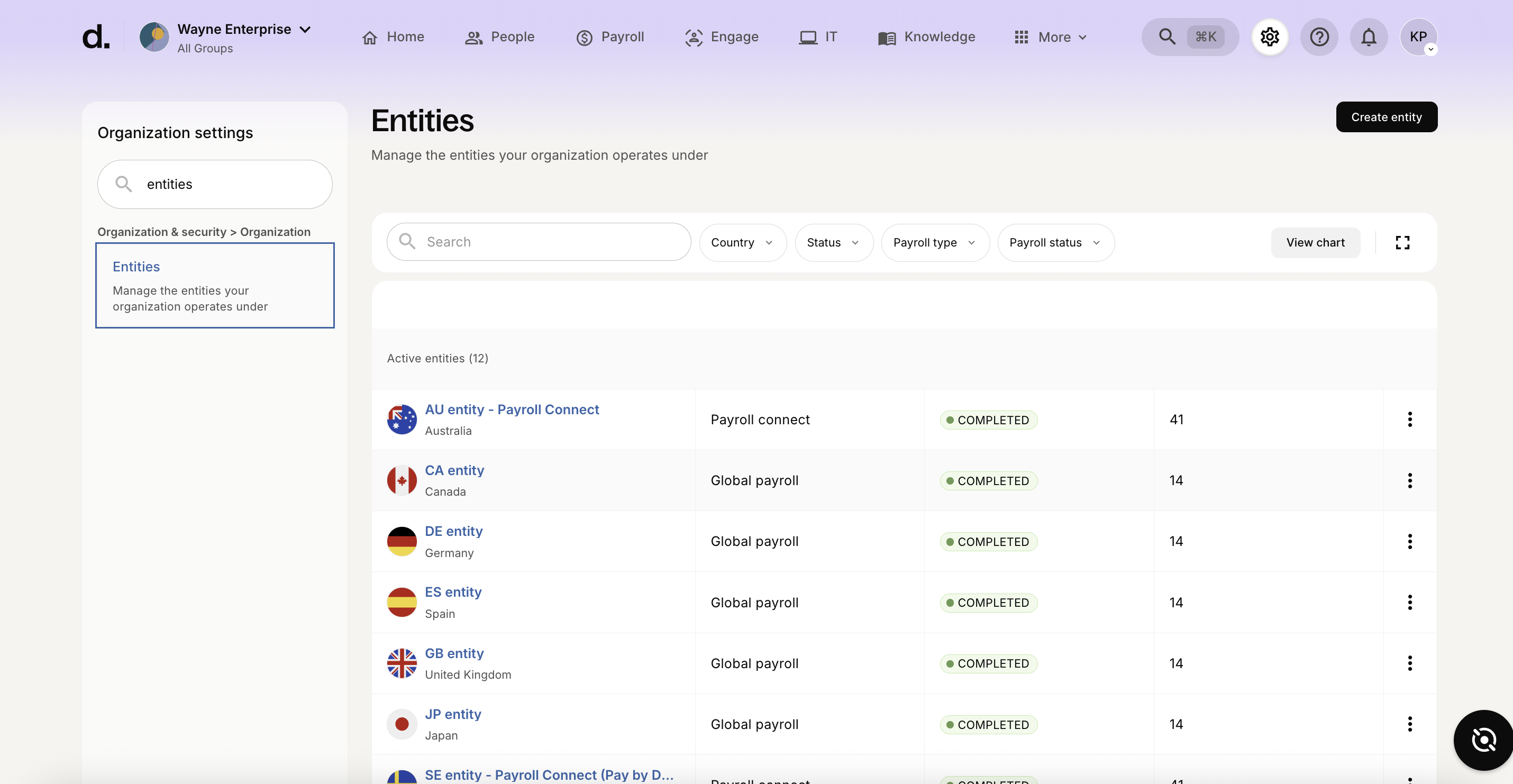1513x784 pixels.
Task: Open the GB entity row three-dot menu
Action: click(1409, 663)
